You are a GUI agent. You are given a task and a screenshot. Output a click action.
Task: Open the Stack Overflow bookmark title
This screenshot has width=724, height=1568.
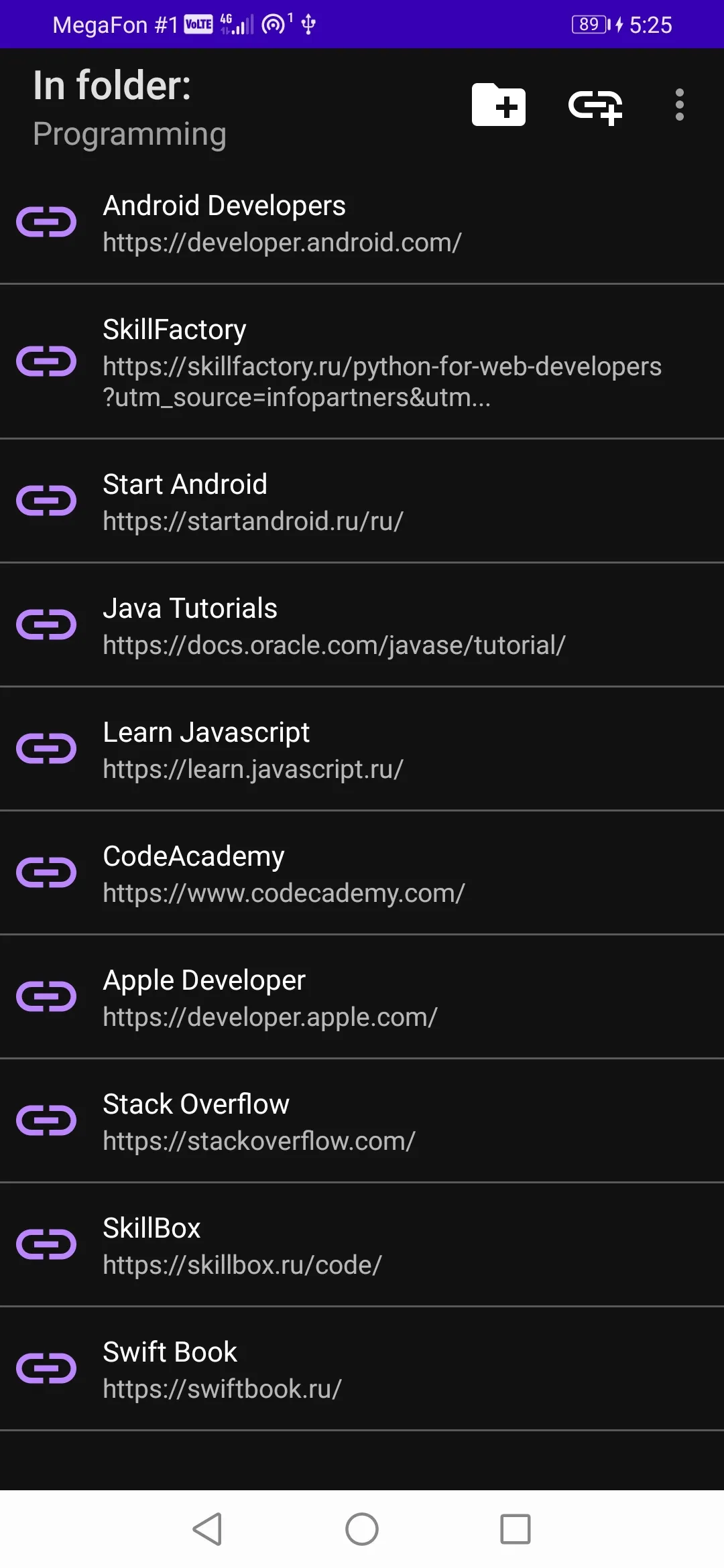click(x=196, y=1104)
